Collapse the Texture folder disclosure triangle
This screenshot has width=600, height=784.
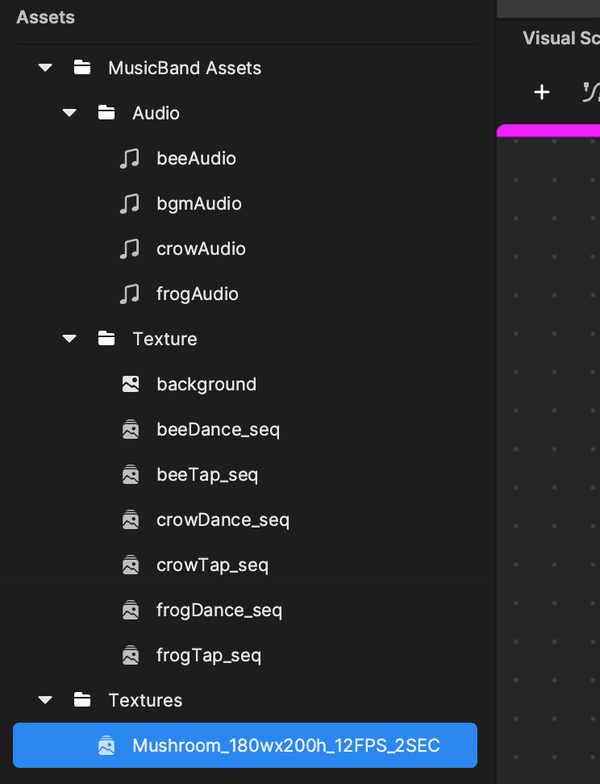point(69,339)
